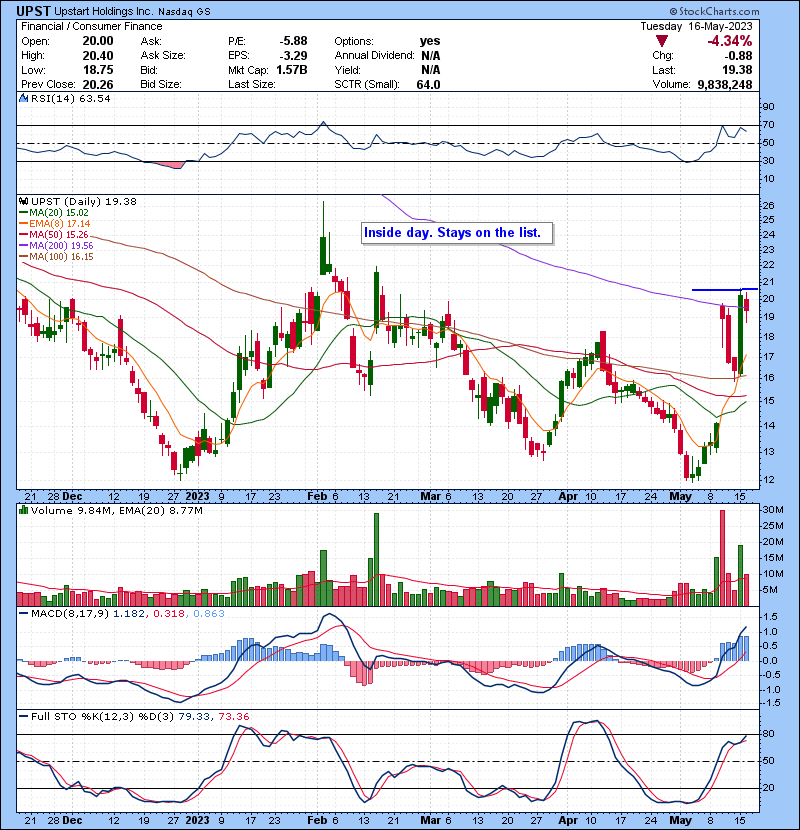The image size is (800, 830).
Task: Click the Volume 9.84M, EMA(20) 8.77M label
Action: pos(116,510)
